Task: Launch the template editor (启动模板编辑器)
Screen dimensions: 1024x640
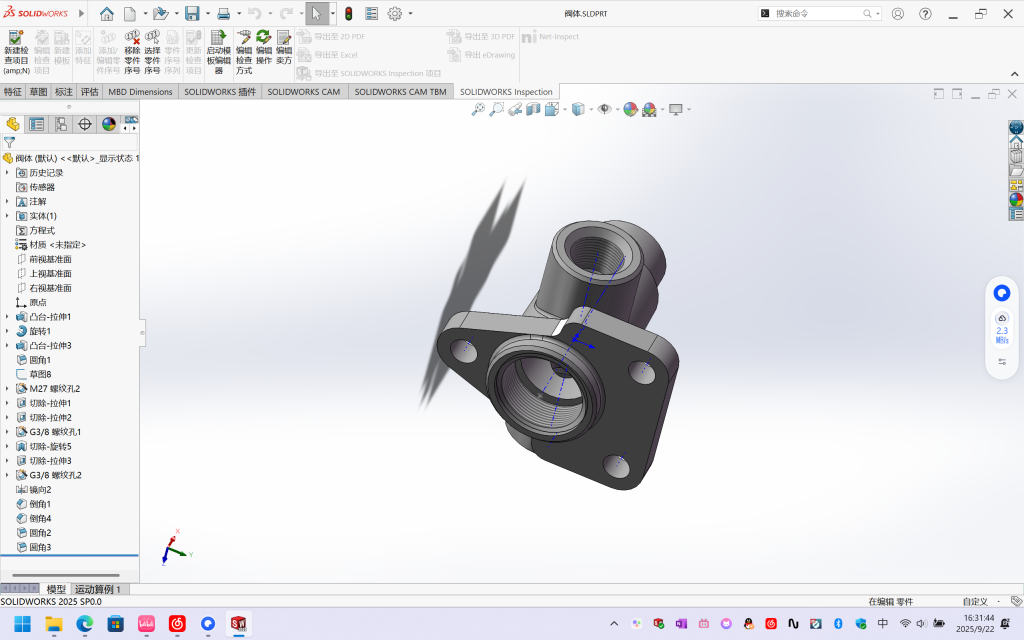Action: (x=217, y=38)
